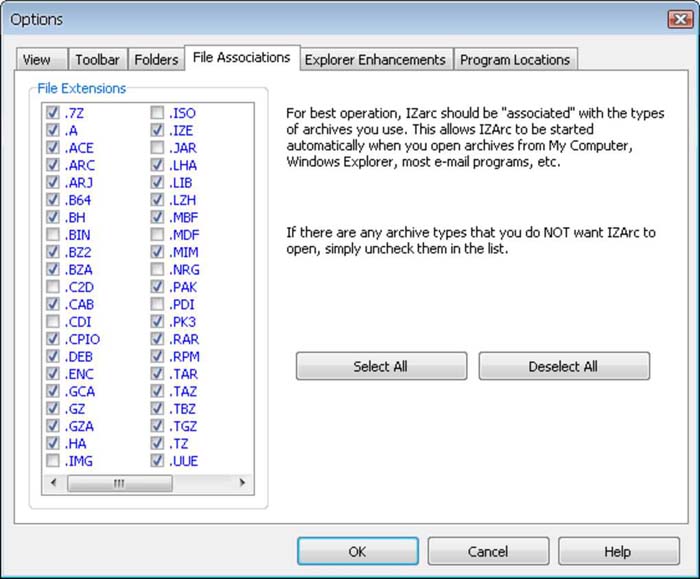
Task: Uncheck the .ARJ extension
Action: click(53, 182)
